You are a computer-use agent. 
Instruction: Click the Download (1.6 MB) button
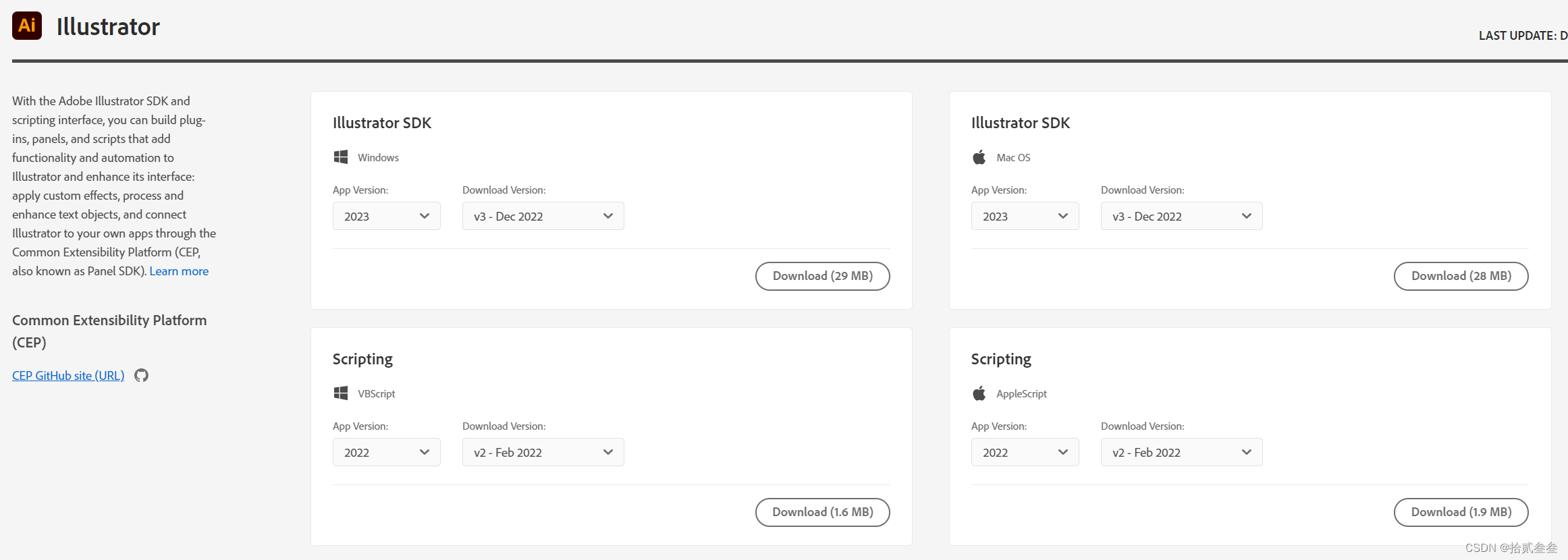pyautogui.click(x=823, y=512)
